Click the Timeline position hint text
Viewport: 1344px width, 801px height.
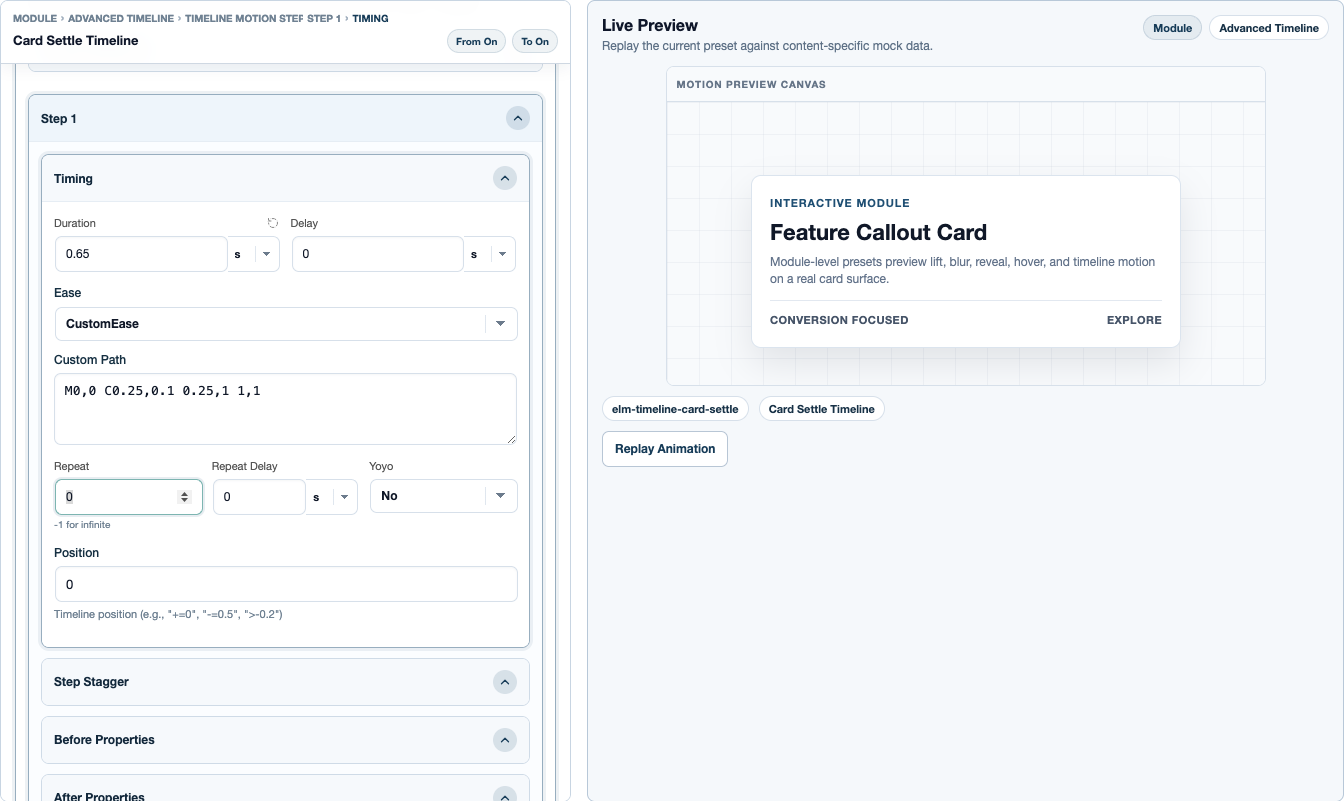point(168,614)
